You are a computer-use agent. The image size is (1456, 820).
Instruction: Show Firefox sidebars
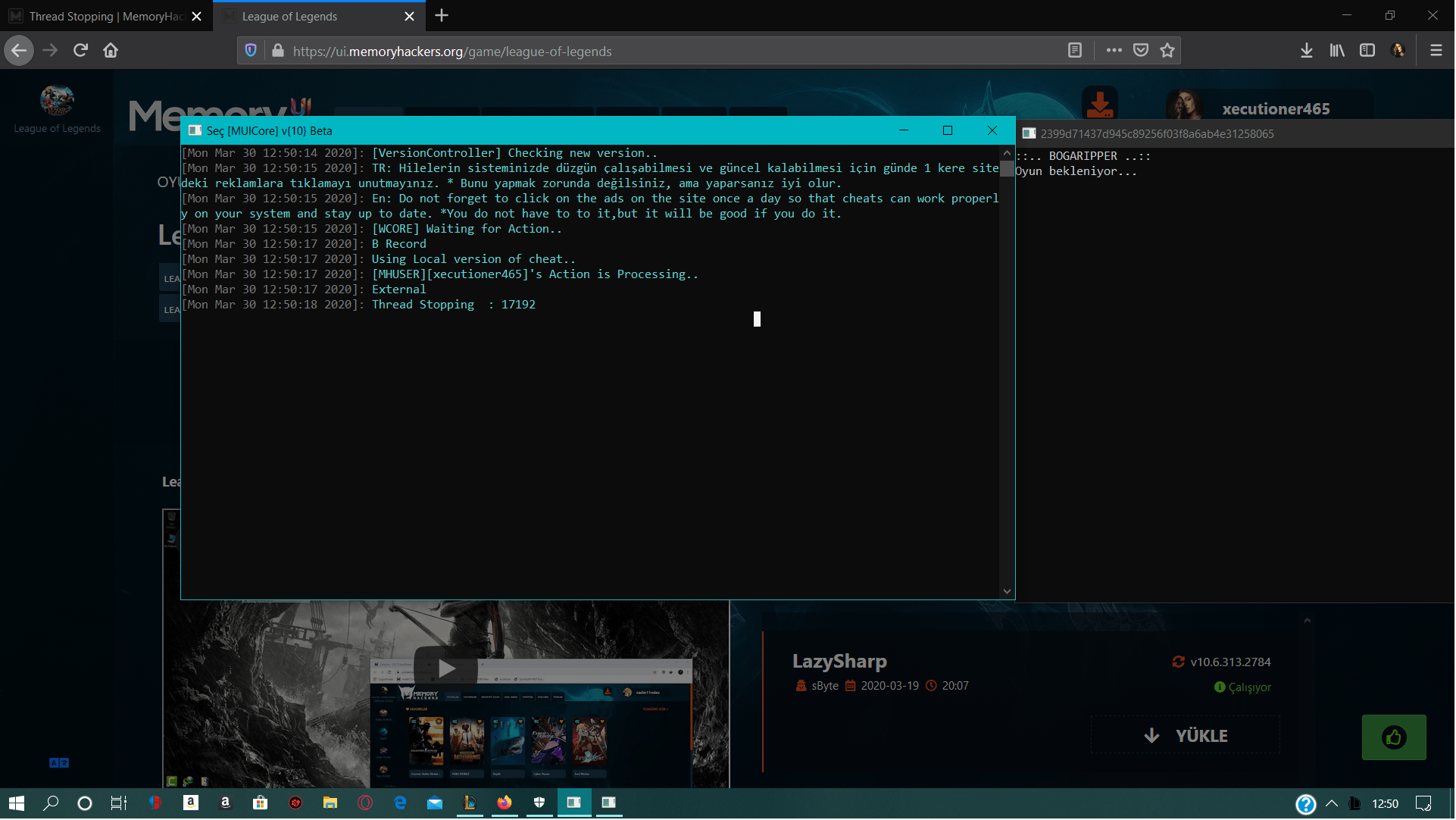point(1367,51)
